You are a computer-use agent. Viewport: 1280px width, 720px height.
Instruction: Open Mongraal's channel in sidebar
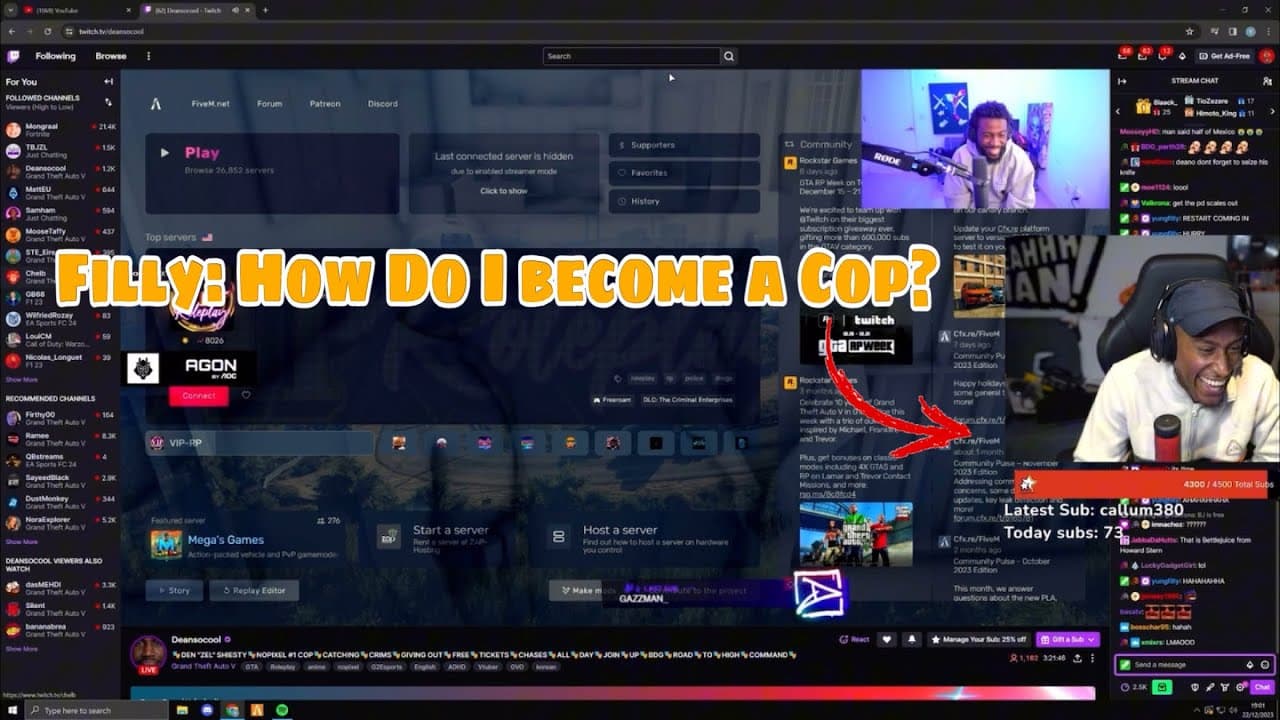coord(60,130)
